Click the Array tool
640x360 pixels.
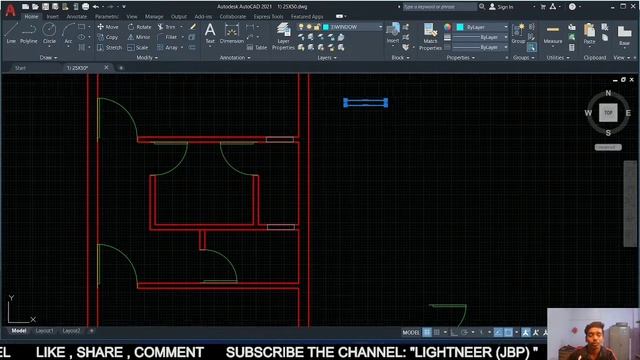[167, 47]
